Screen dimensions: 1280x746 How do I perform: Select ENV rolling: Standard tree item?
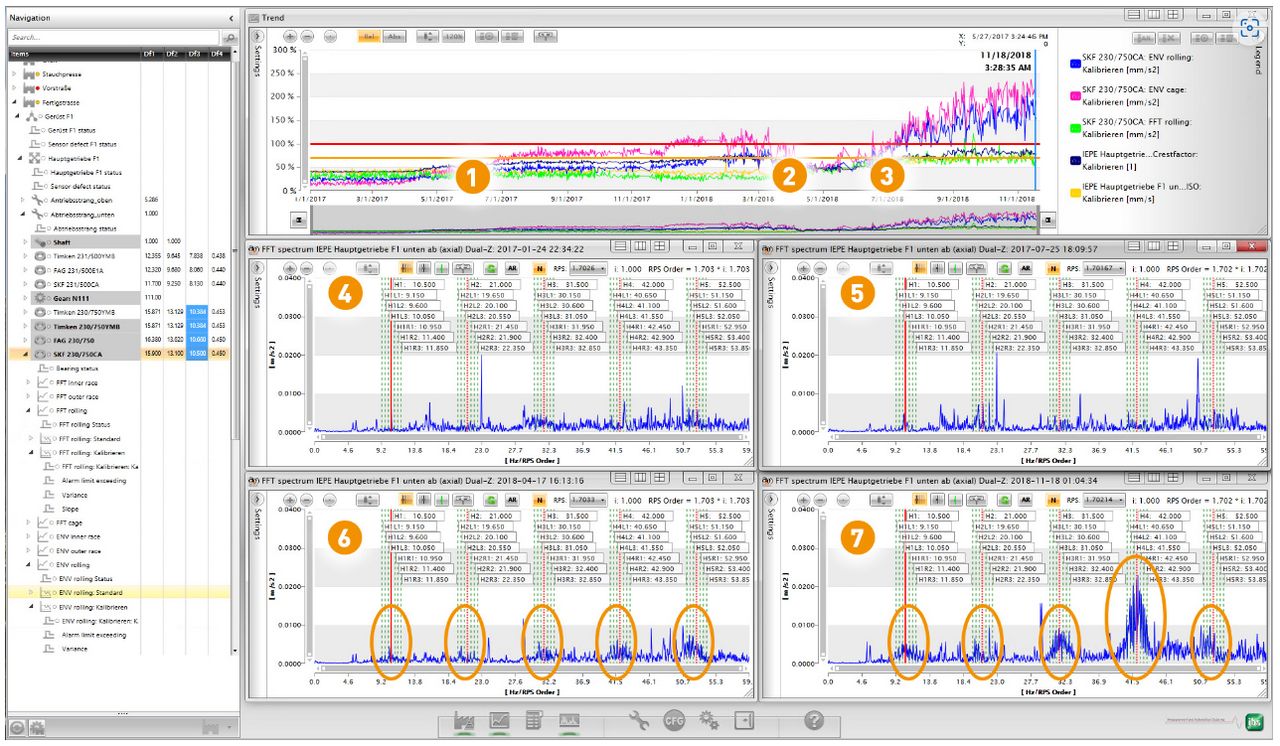pos(89,592)
